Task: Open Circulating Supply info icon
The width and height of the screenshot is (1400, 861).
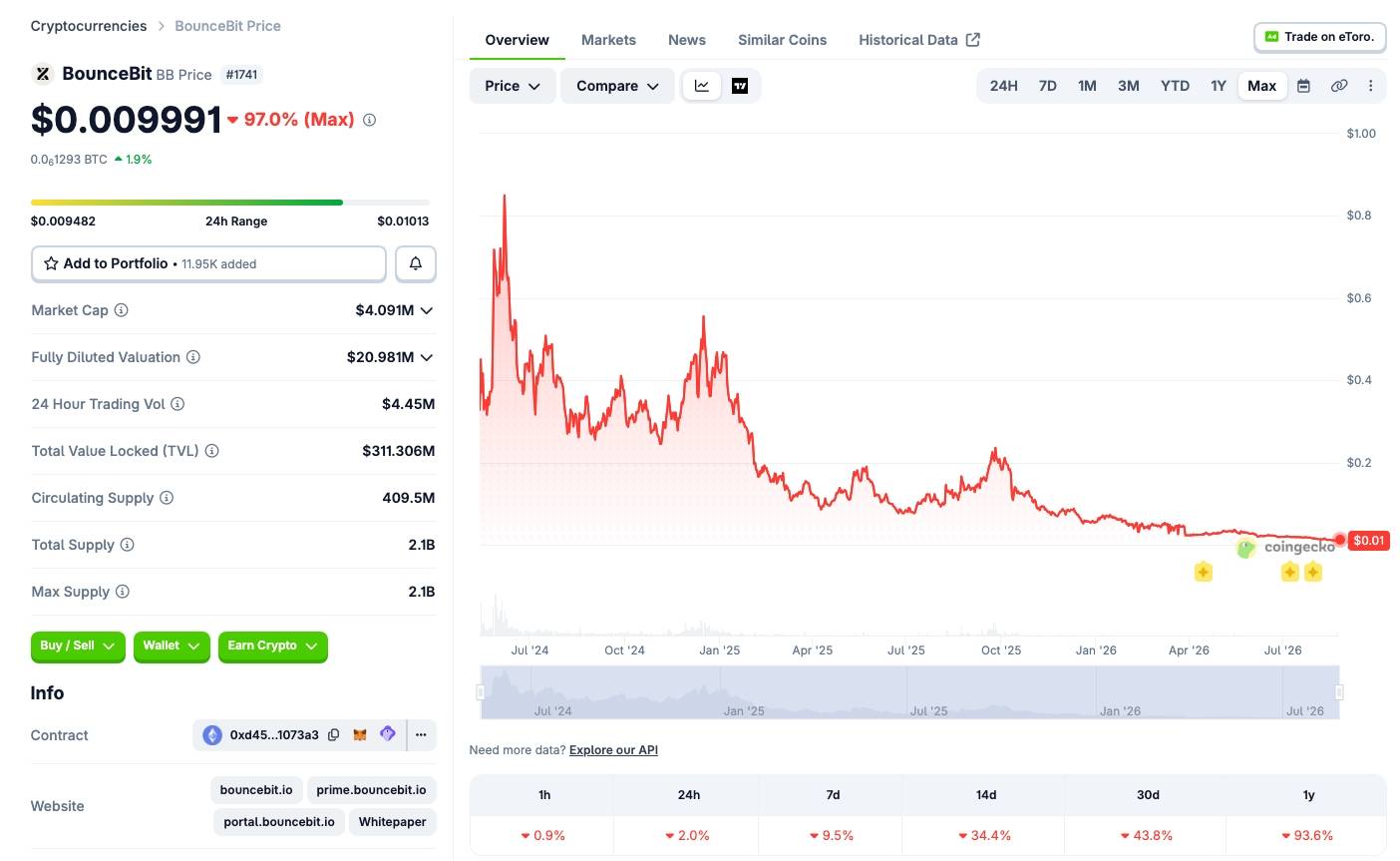Action: (x=167, y=498)
